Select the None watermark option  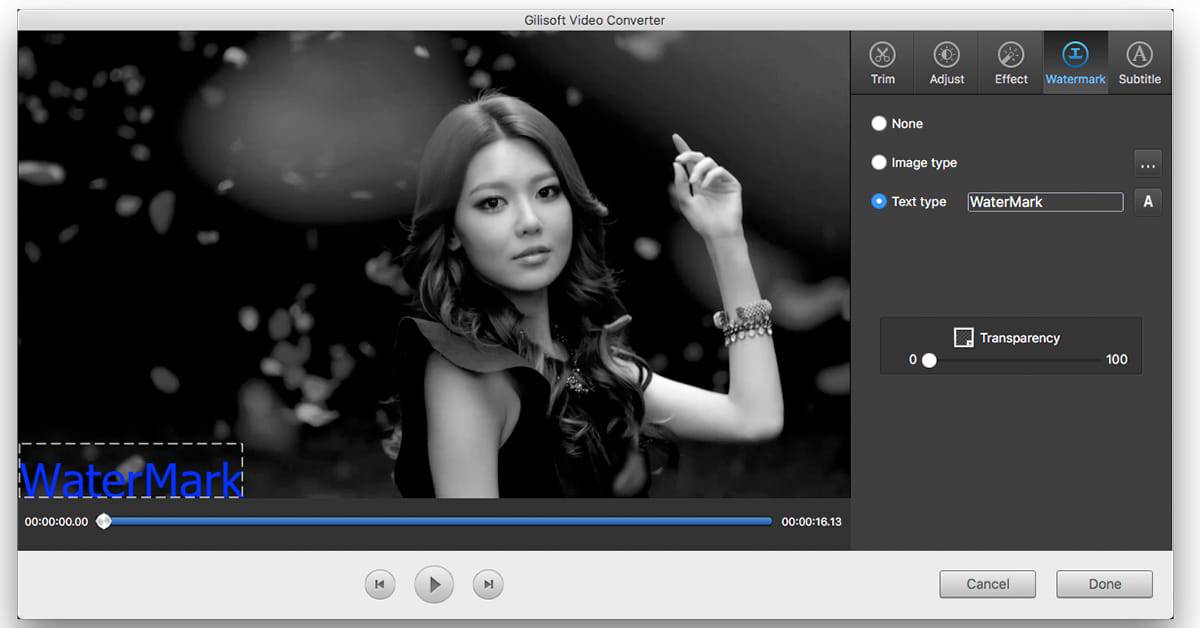pos(879,123)
